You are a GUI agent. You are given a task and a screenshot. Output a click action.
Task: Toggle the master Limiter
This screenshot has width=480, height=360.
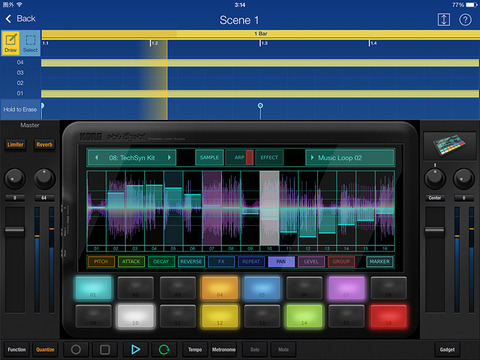click(x=15, y=144)
